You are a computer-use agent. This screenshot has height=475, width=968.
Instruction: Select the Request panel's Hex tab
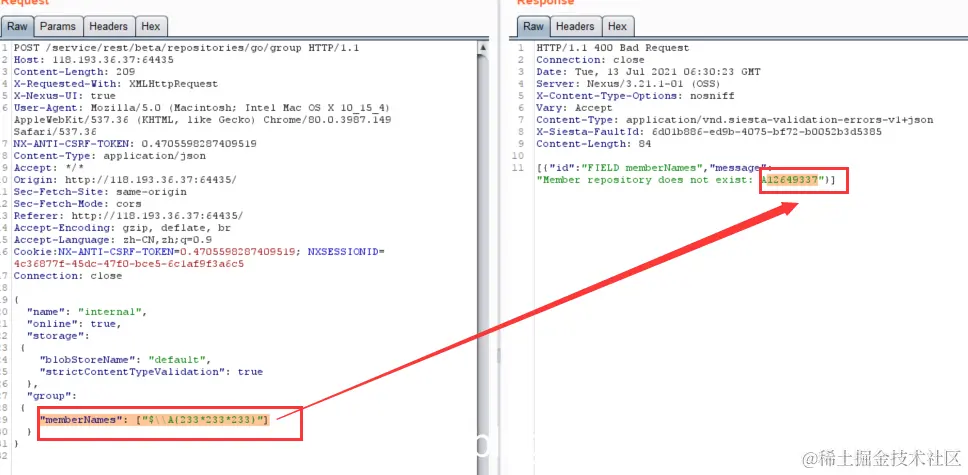point(151,27)
